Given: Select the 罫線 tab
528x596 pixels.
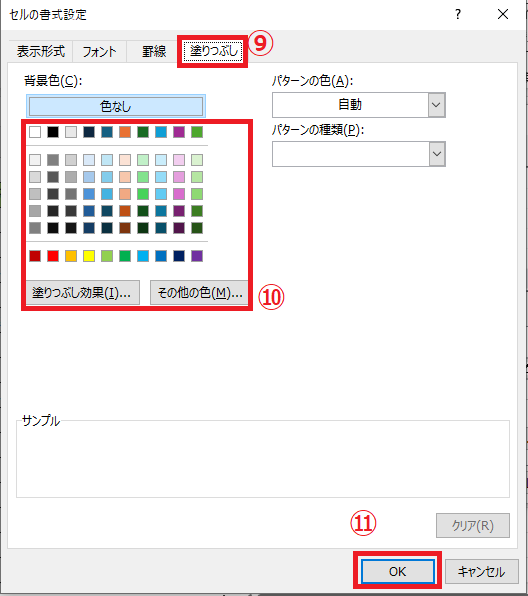Looking at the screenshot, I should pyautogui.click(x=154, y=51).
